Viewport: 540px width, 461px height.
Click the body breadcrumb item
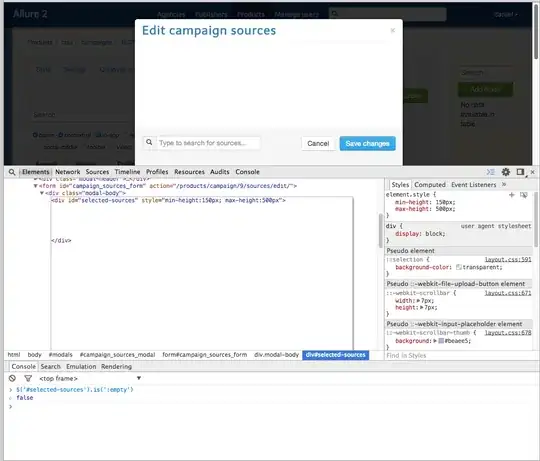[x=34, y=355]
